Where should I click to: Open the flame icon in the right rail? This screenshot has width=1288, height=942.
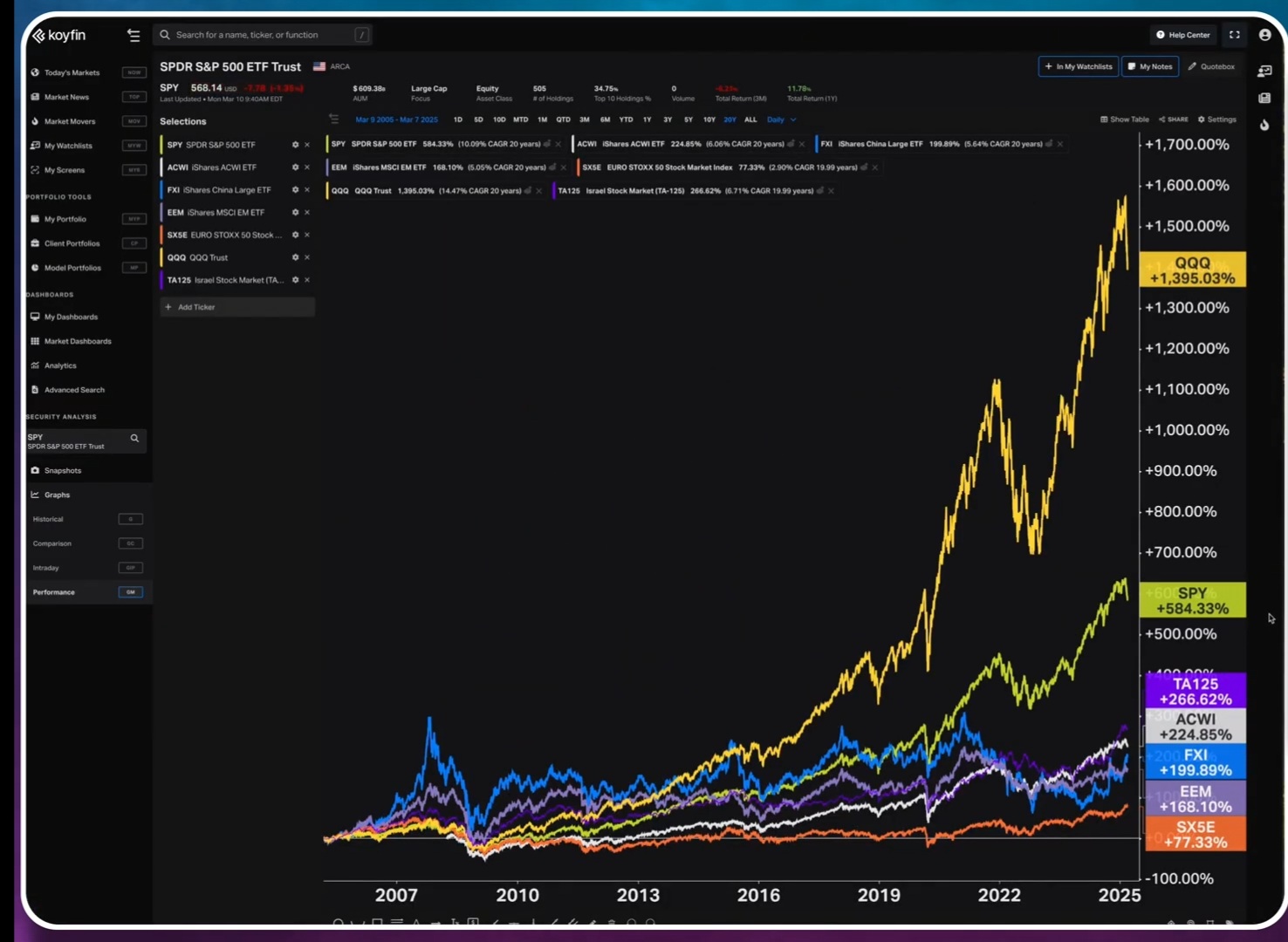1264,125
